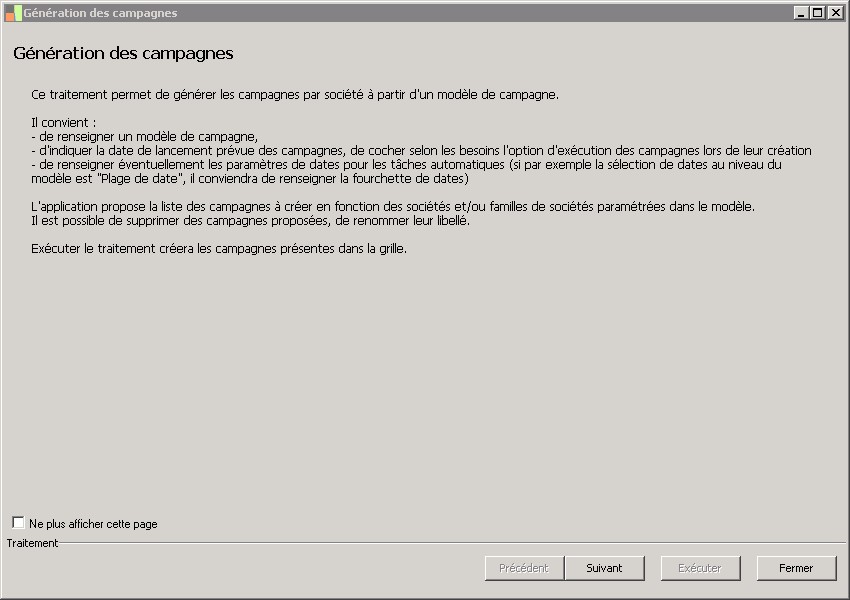Screen dimensions: 850x600
Task: Click the 'Il convient :' line
Action: (x=64, y=123)
